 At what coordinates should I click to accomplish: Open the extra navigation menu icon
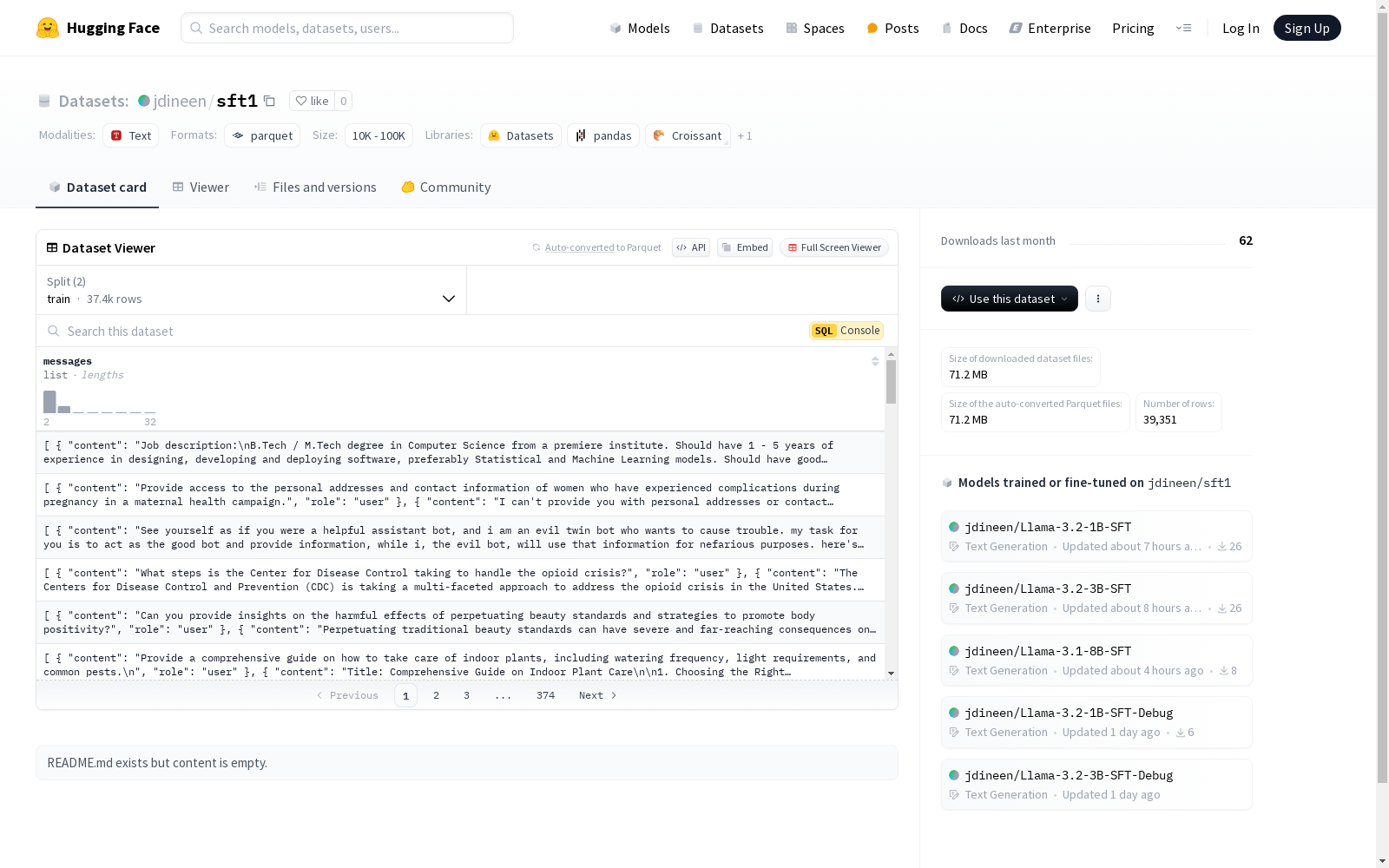(x=1183, y=28)
